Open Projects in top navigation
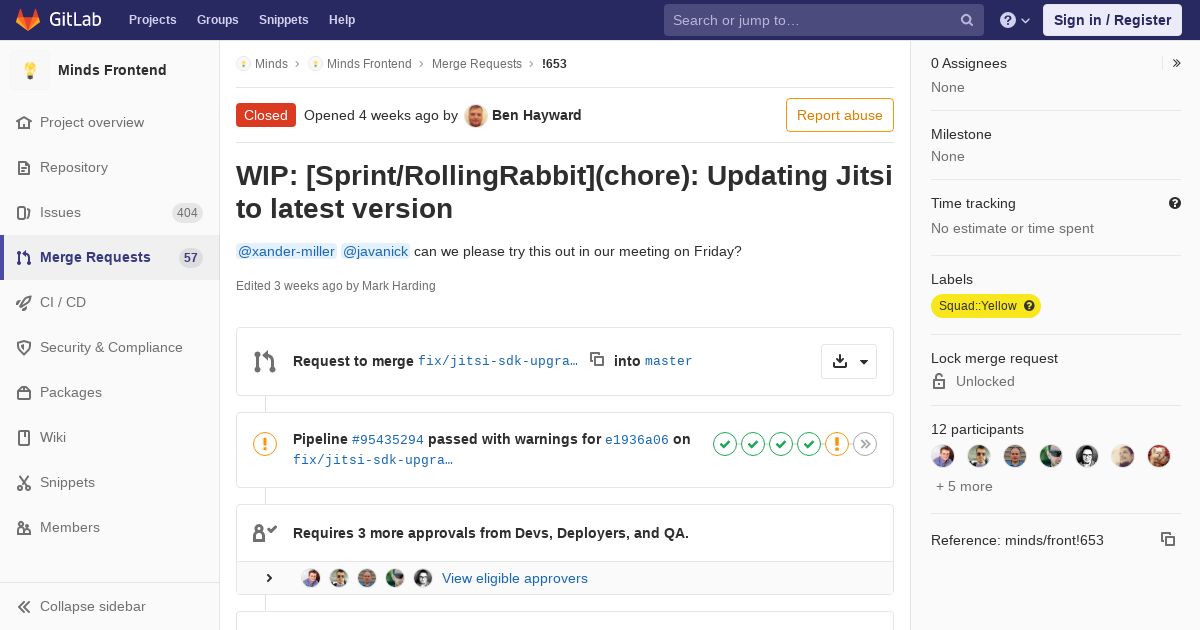The image size is (1200, 630). click(153, 20)
